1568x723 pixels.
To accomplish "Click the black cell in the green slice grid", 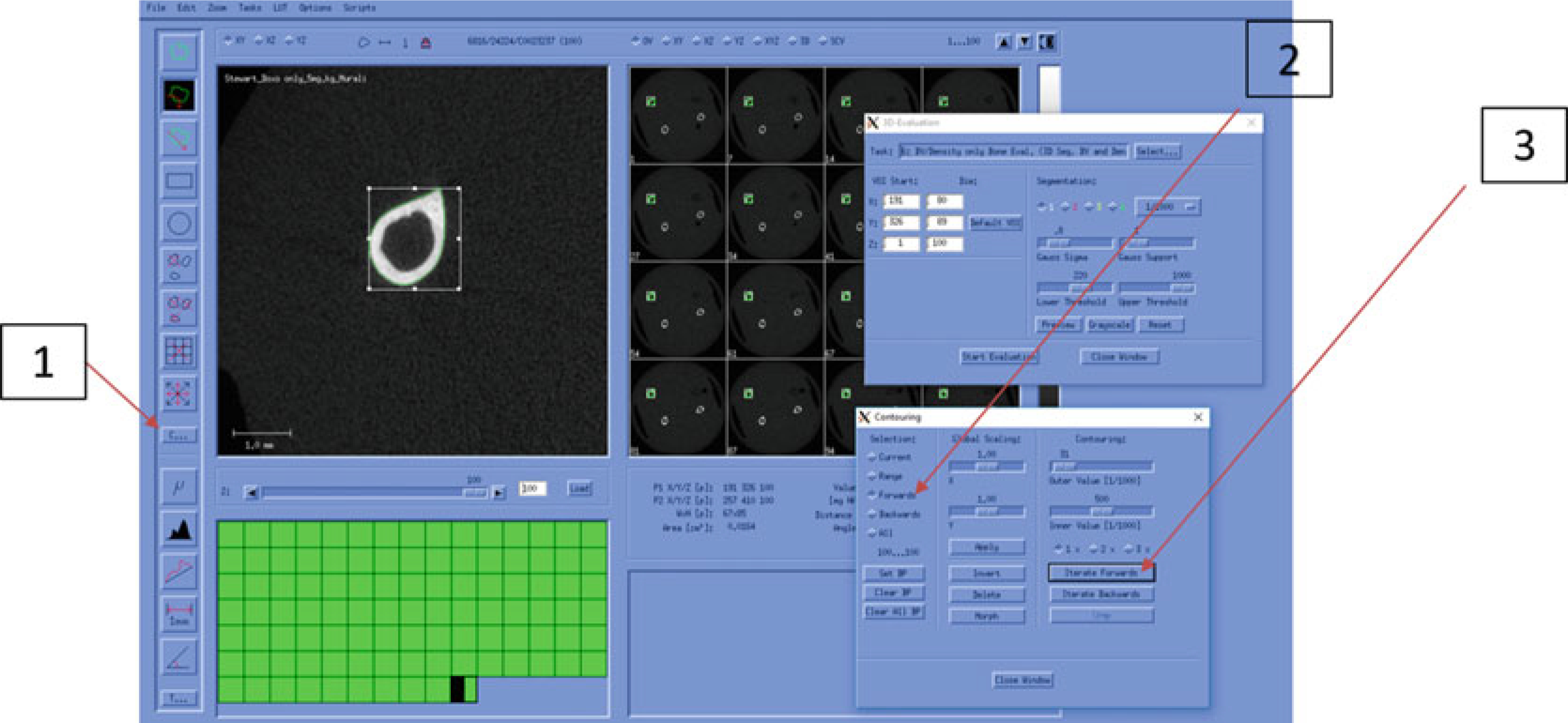I will point(457,689).
